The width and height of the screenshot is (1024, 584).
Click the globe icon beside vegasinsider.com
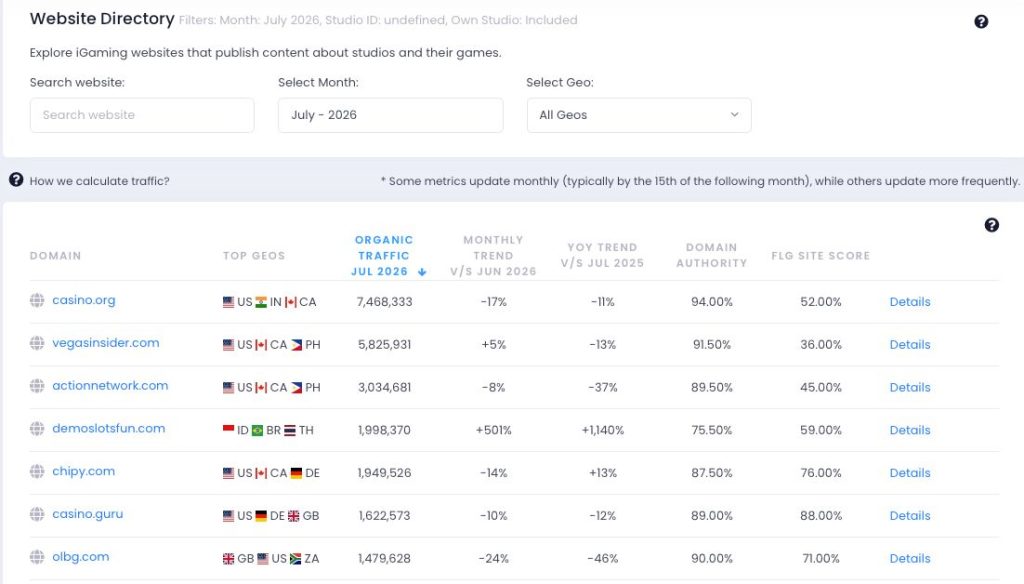tap(37, 343)
